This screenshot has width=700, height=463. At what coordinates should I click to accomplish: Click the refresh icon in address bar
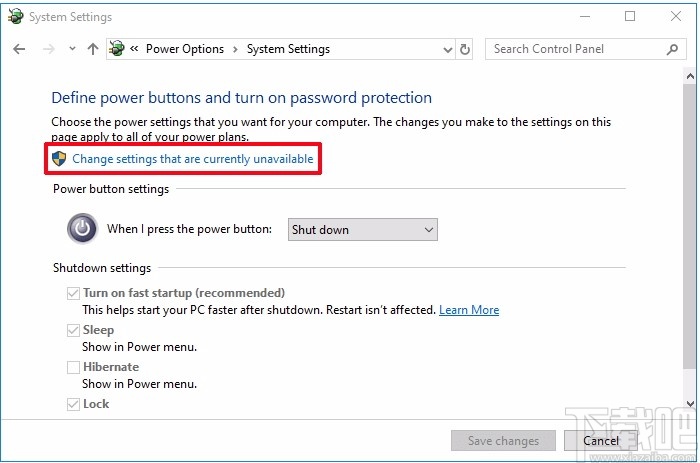(465, 49)
